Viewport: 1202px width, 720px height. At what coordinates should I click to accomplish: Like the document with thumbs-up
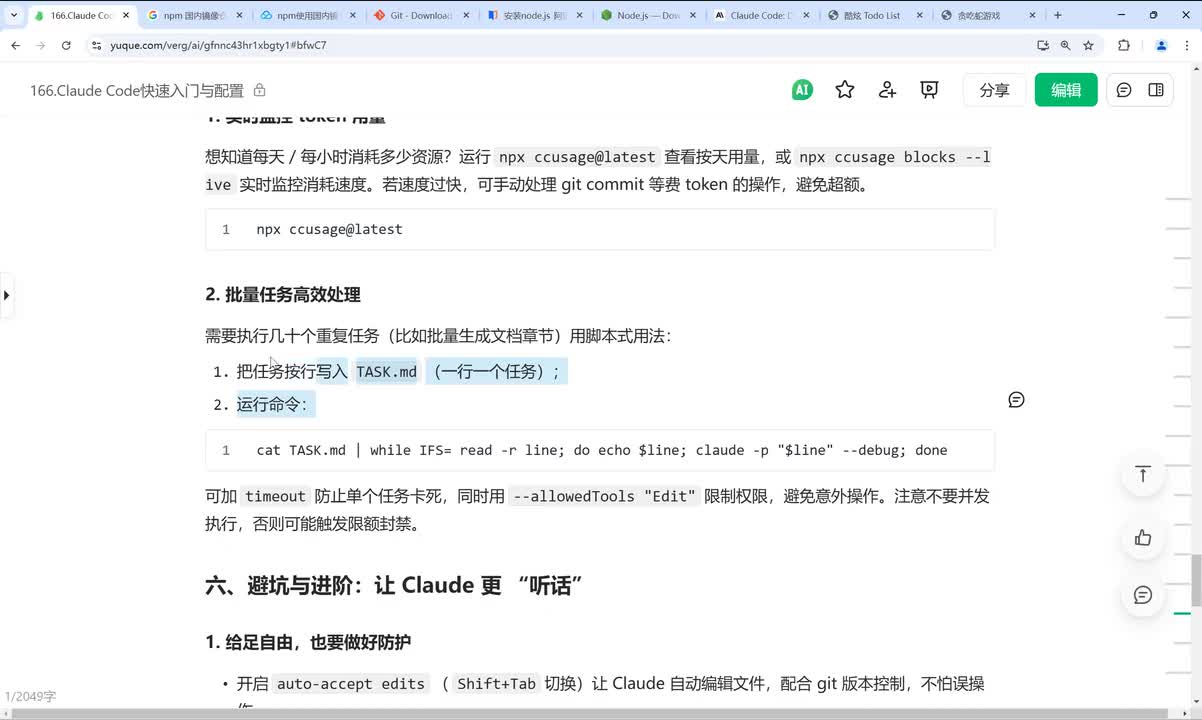pyautogui.click(x=1143, y=538)
